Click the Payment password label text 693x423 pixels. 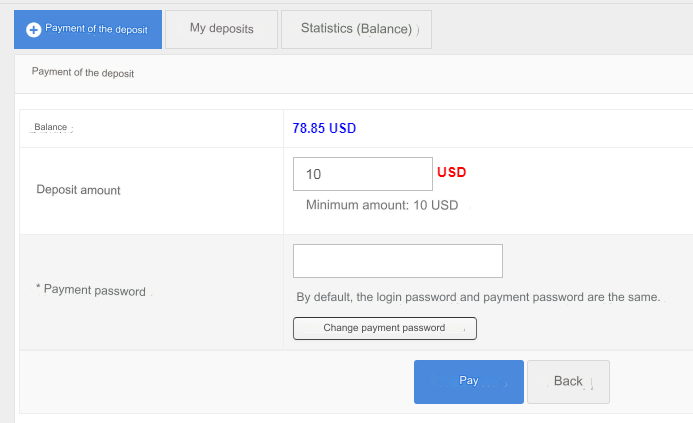[x=94, y=290]
